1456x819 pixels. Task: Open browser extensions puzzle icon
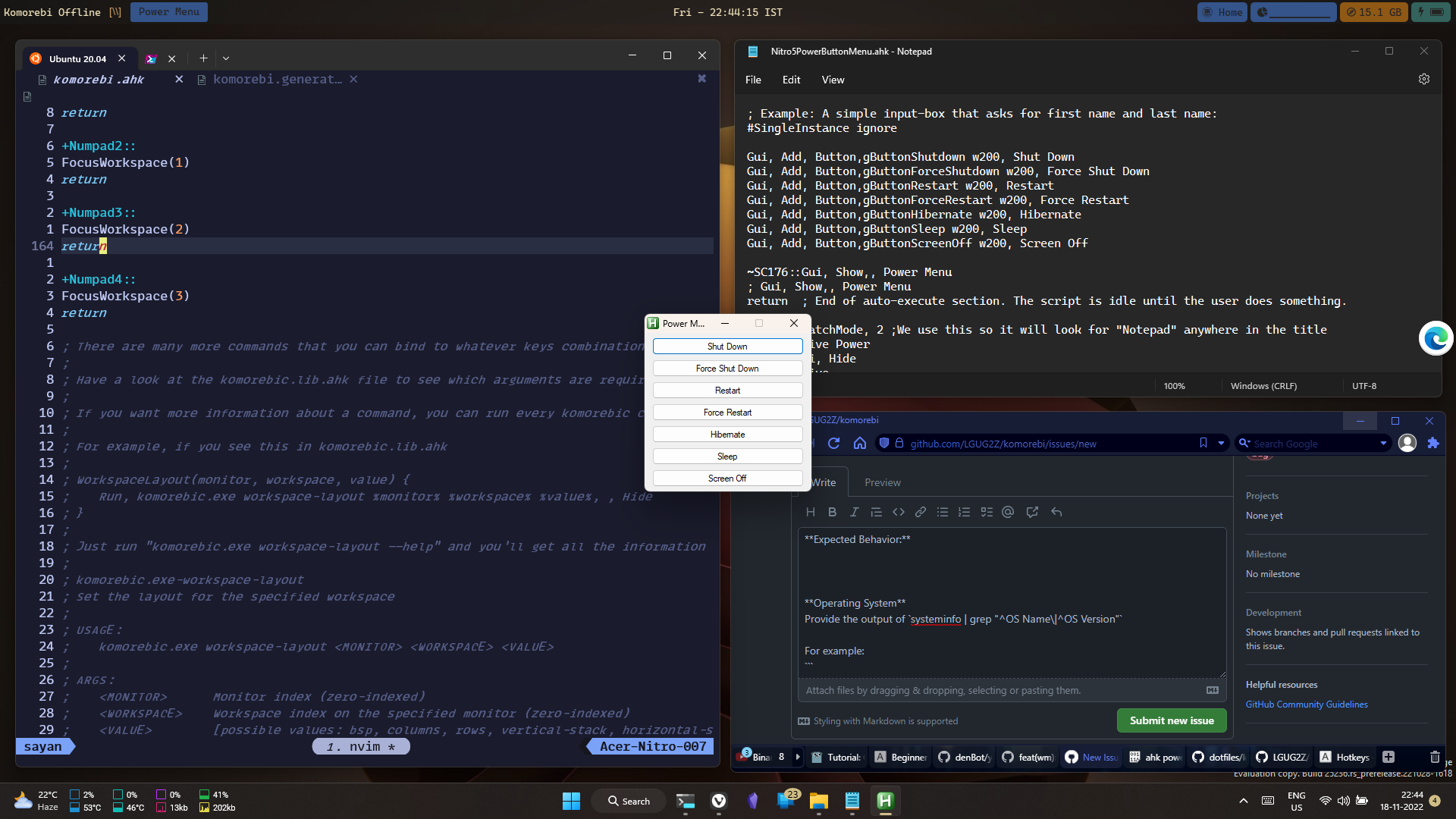point(1434,444)
